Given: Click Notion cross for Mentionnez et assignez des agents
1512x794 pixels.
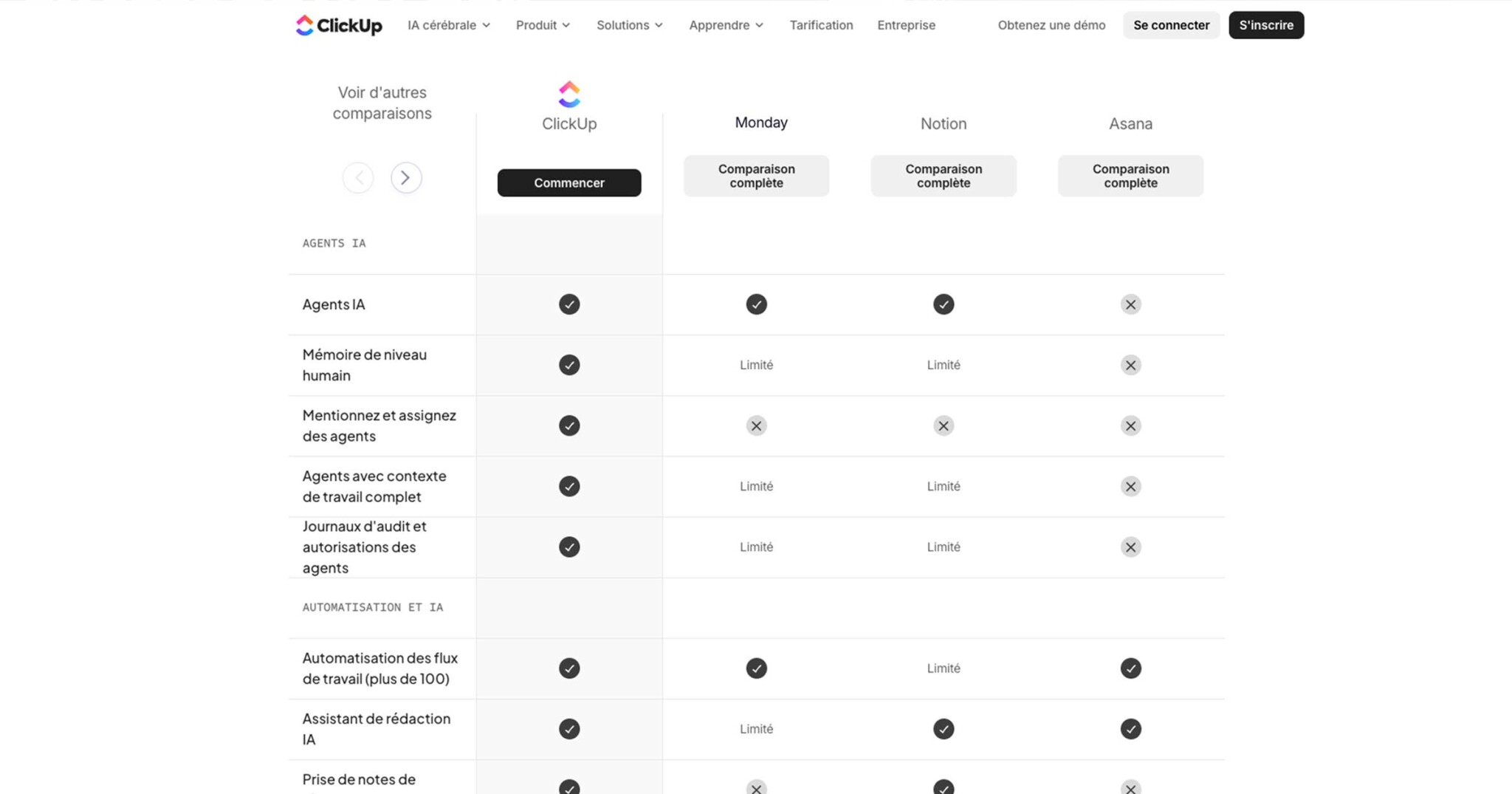Looking at the screenshot, I should click(x=944, y=425).
